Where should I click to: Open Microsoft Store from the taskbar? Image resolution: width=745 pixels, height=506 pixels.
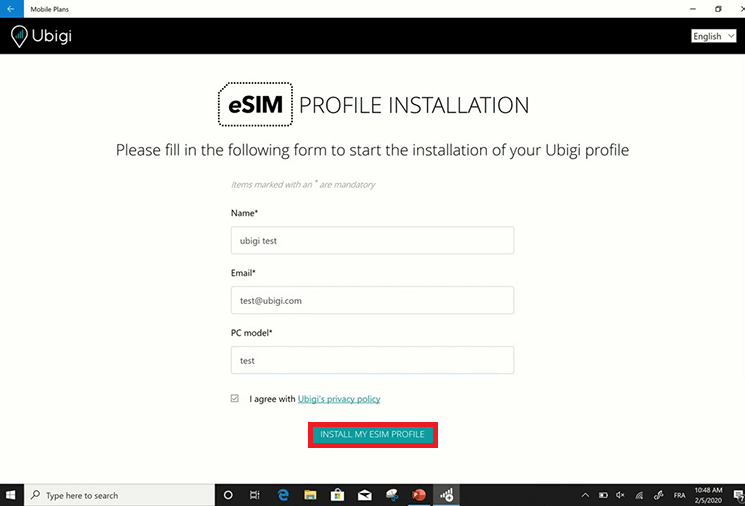point(337,495)
